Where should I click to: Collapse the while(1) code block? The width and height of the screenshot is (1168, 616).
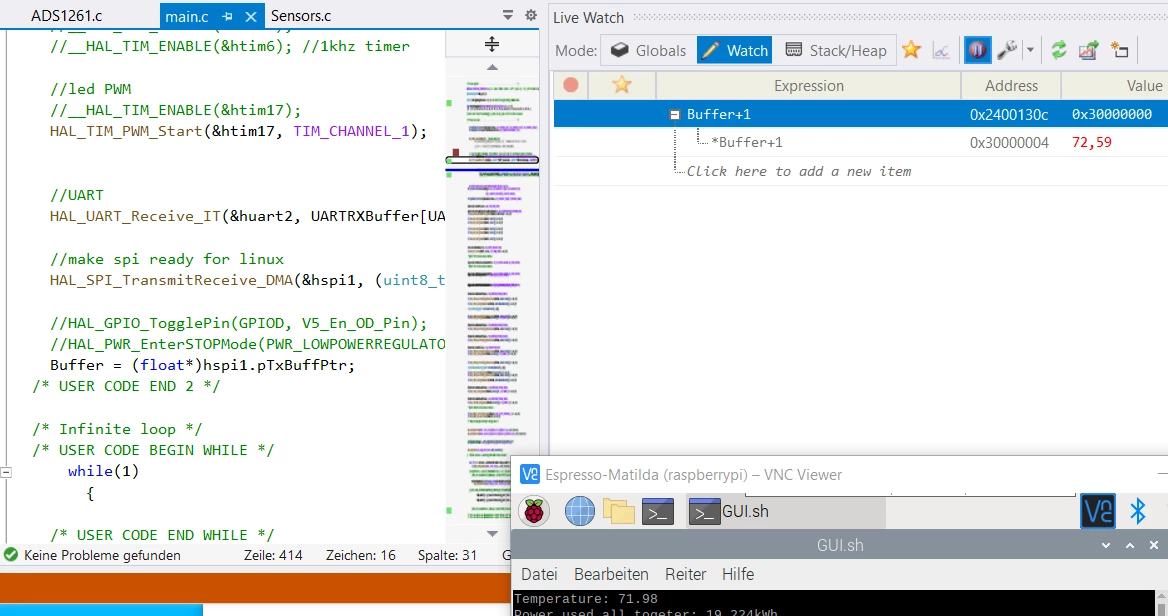6,471
